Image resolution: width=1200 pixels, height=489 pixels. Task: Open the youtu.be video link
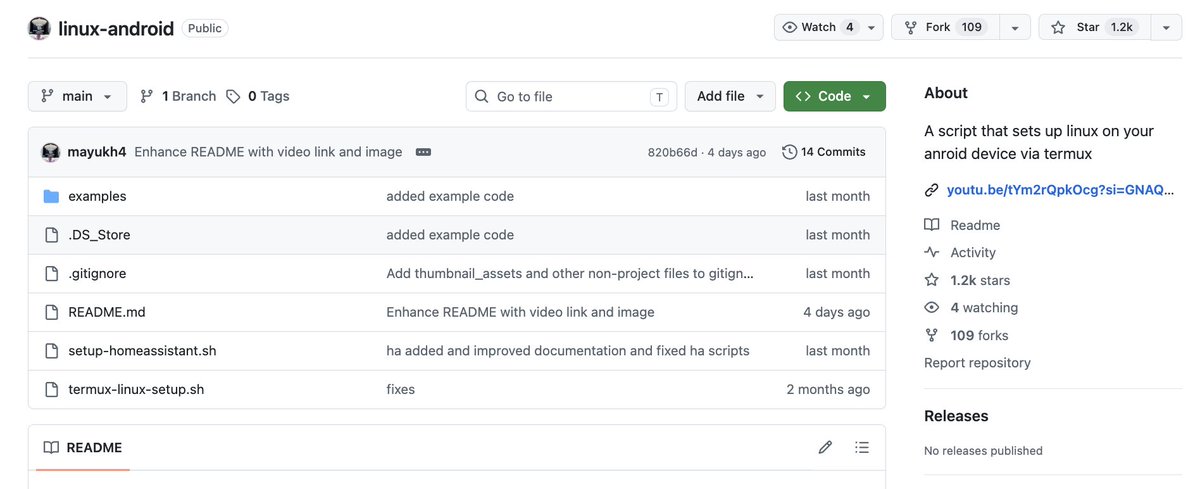(x=1059, y=190)
